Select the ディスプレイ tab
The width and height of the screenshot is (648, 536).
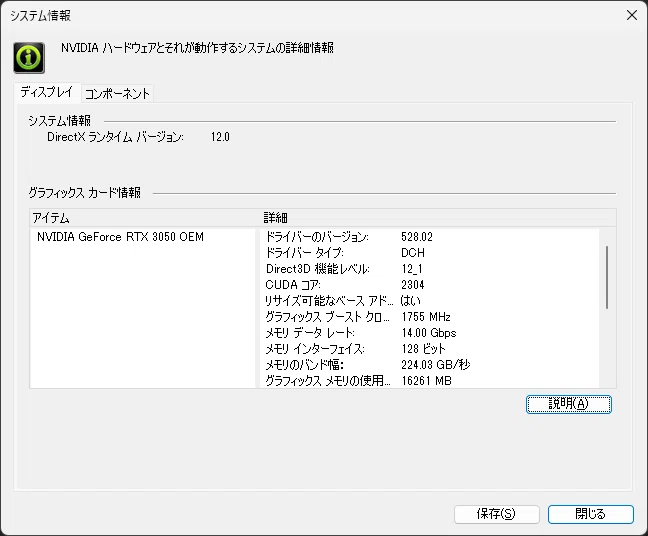pos(47,92)
